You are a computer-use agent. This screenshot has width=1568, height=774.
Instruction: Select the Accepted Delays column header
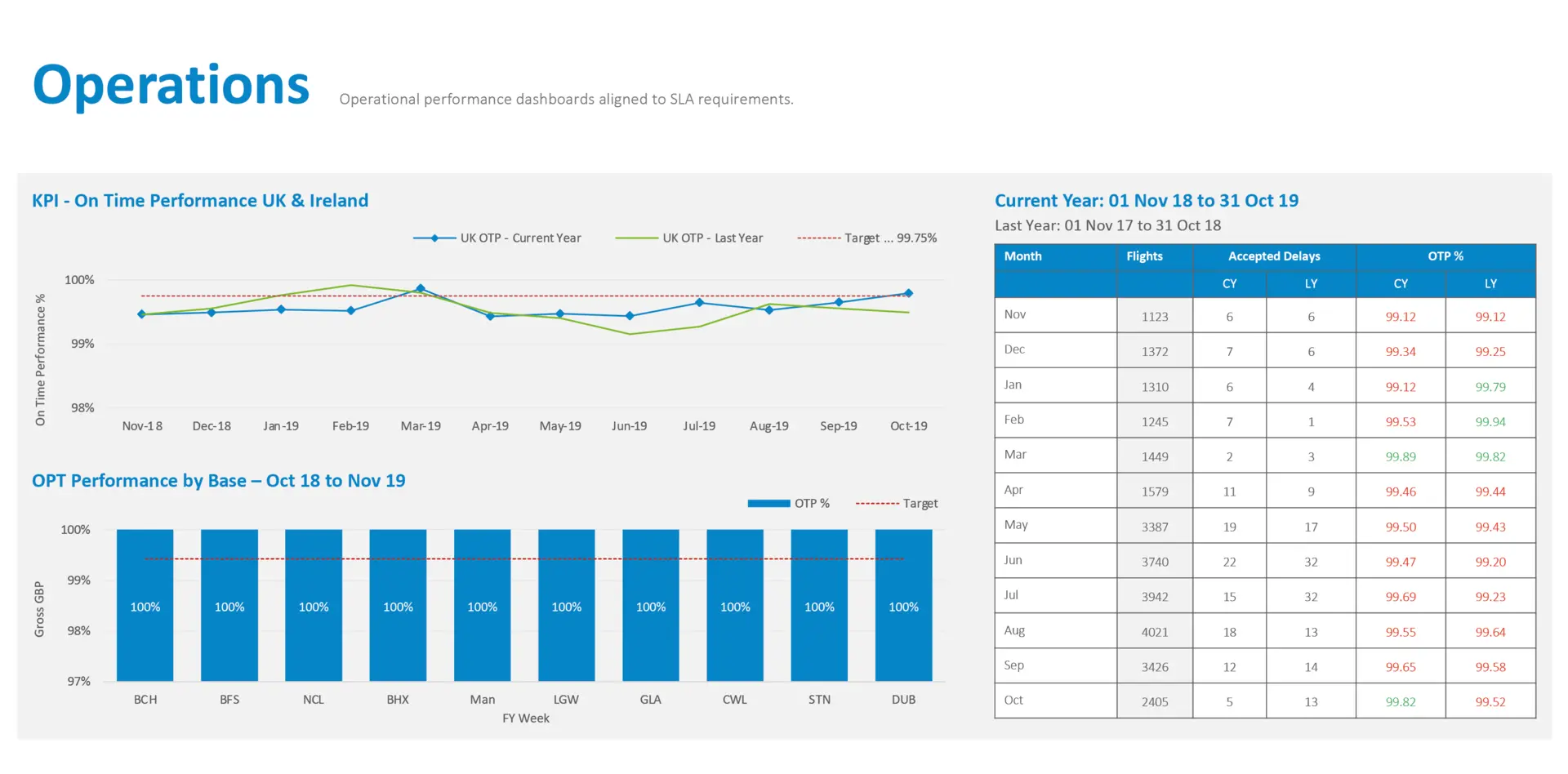tap(1273, 256)
